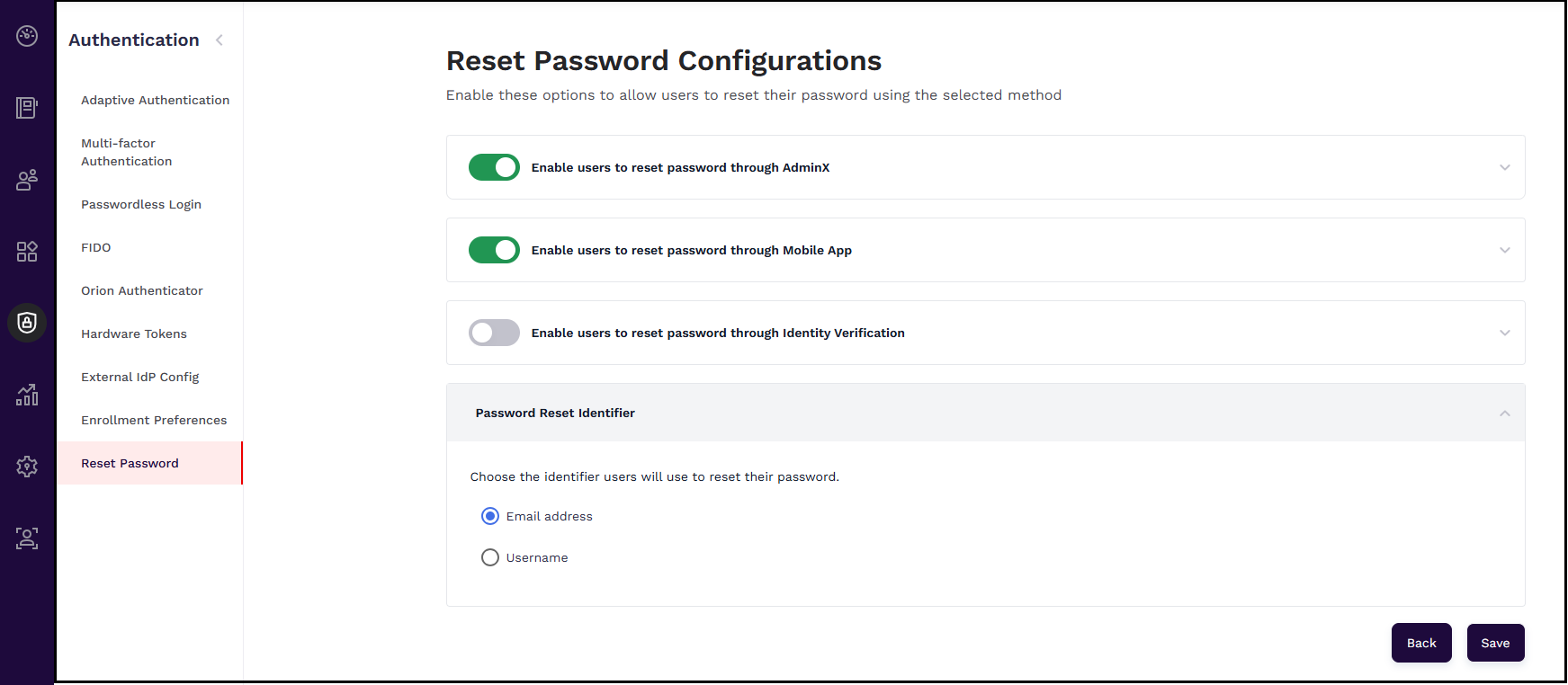Click the applications grid icon in sidebar
This screenshot has height=685, width=1568.
27,251
